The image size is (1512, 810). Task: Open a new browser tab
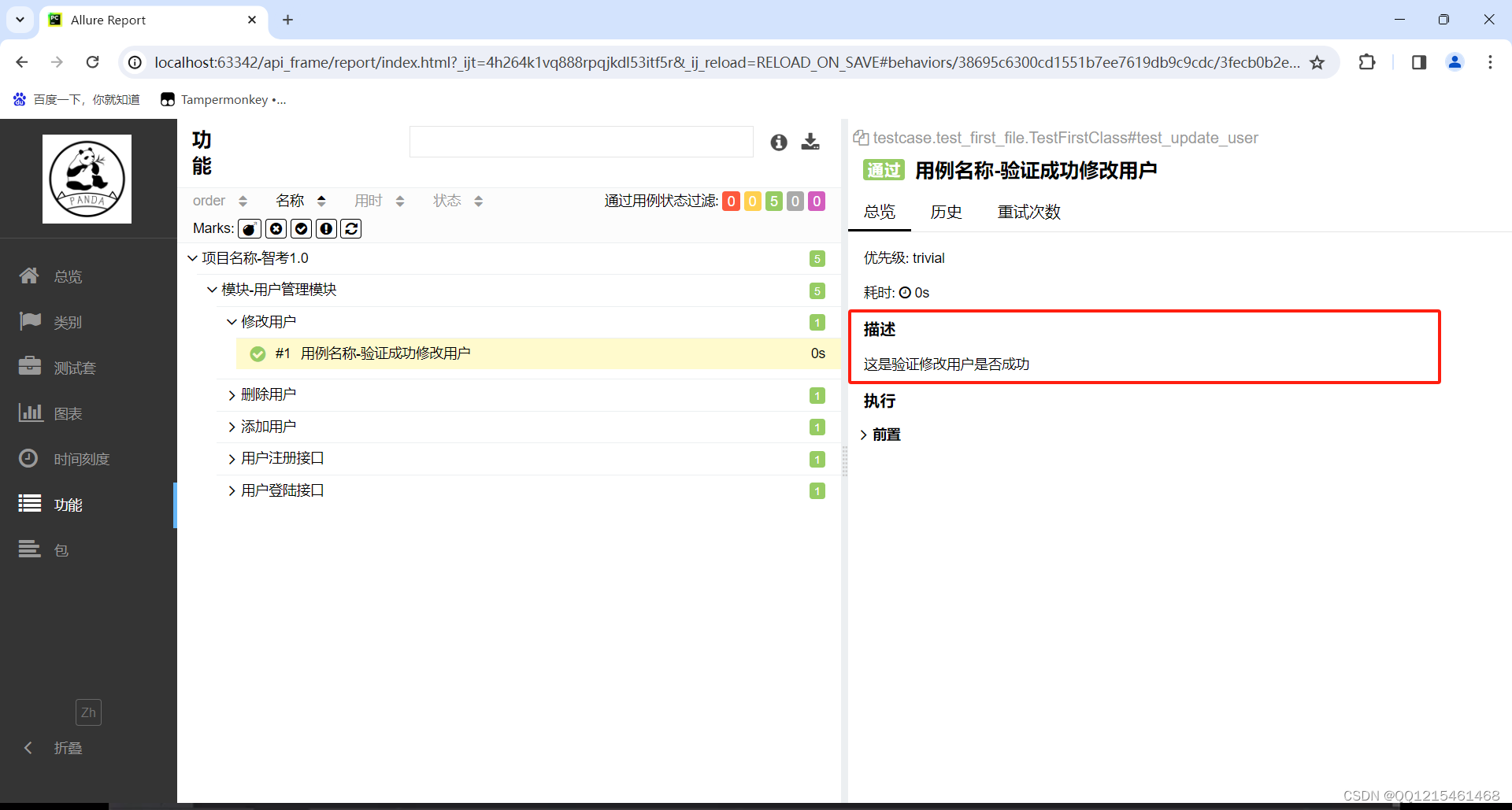point(287,20)
